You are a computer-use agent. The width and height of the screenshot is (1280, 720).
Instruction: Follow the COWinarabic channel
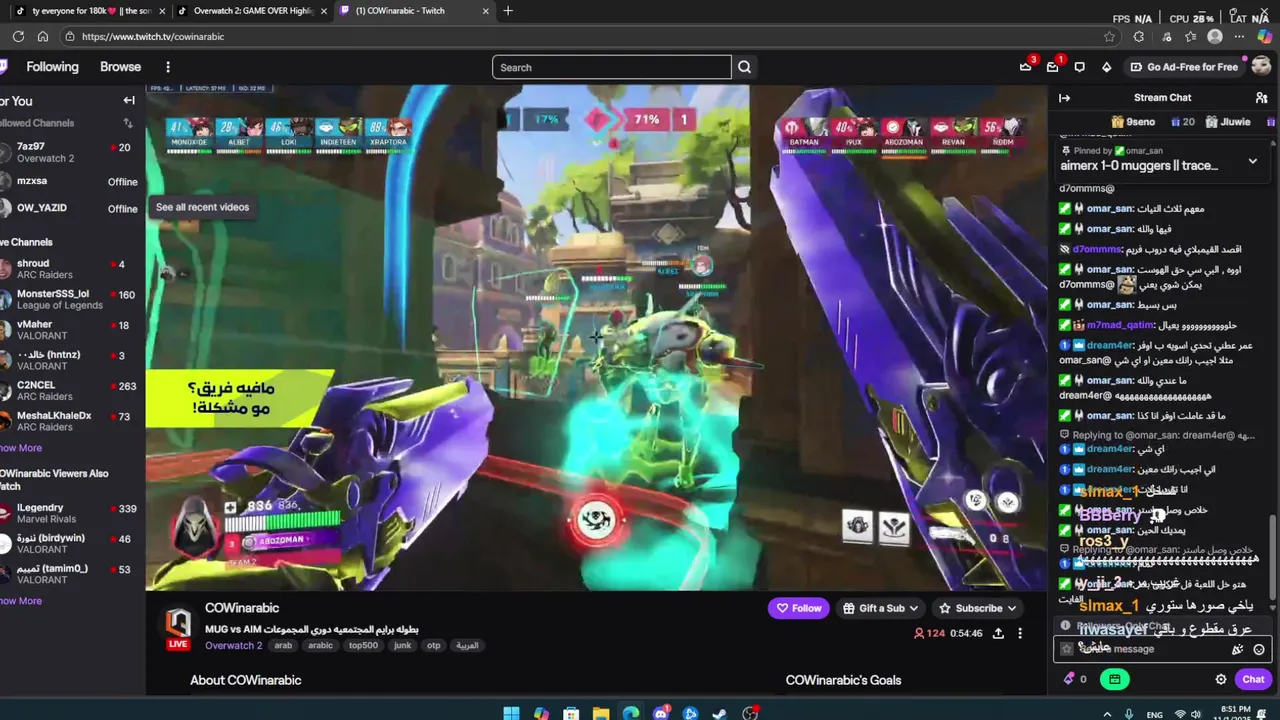[799, 608]
